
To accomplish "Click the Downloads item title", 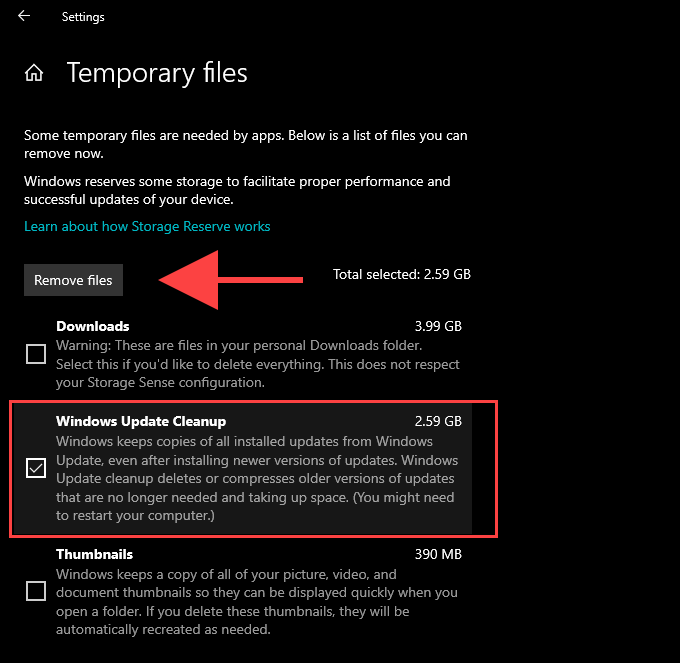I will click(x=92, y=326).
